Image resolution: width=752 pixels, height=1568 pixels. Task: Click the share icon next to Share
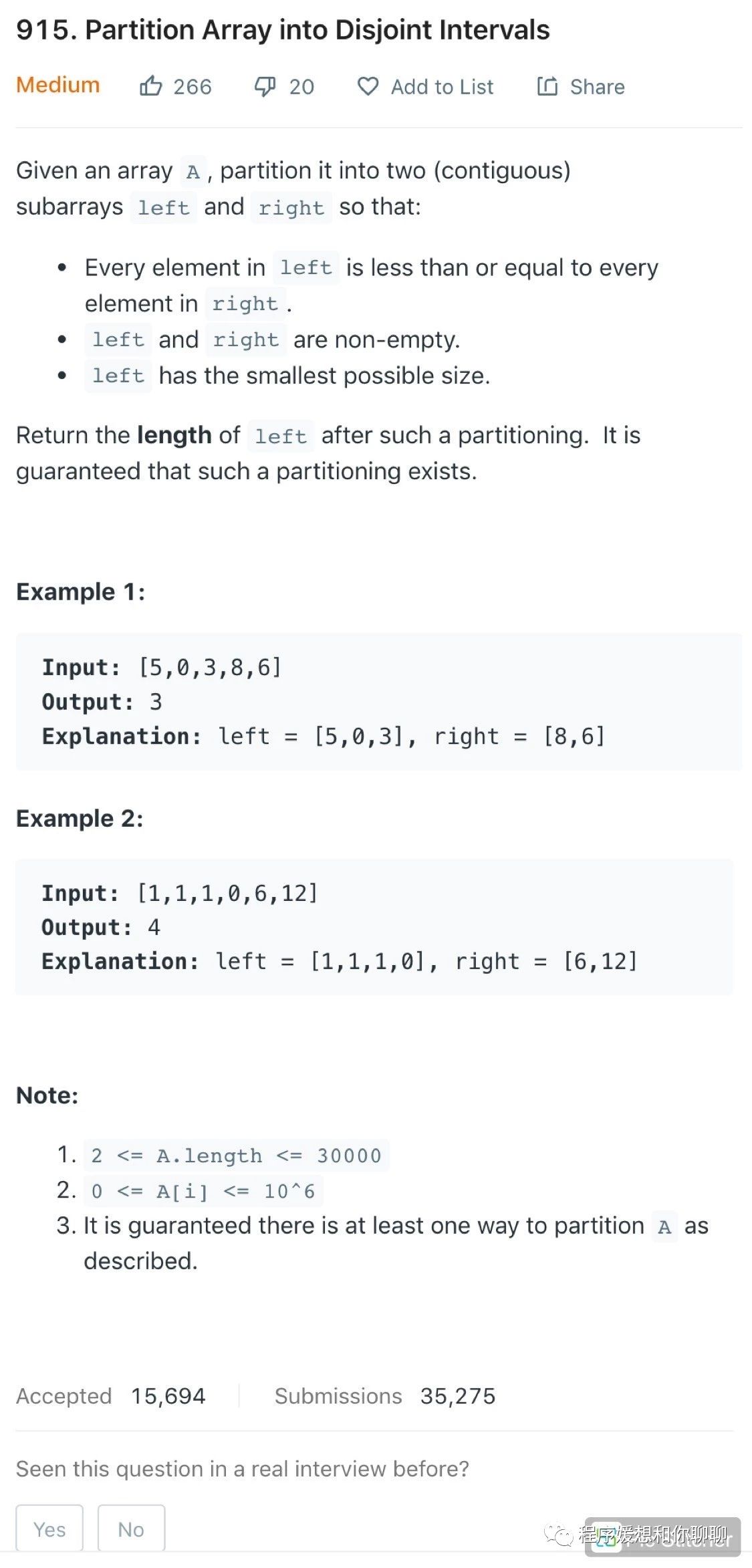point(547,86)
